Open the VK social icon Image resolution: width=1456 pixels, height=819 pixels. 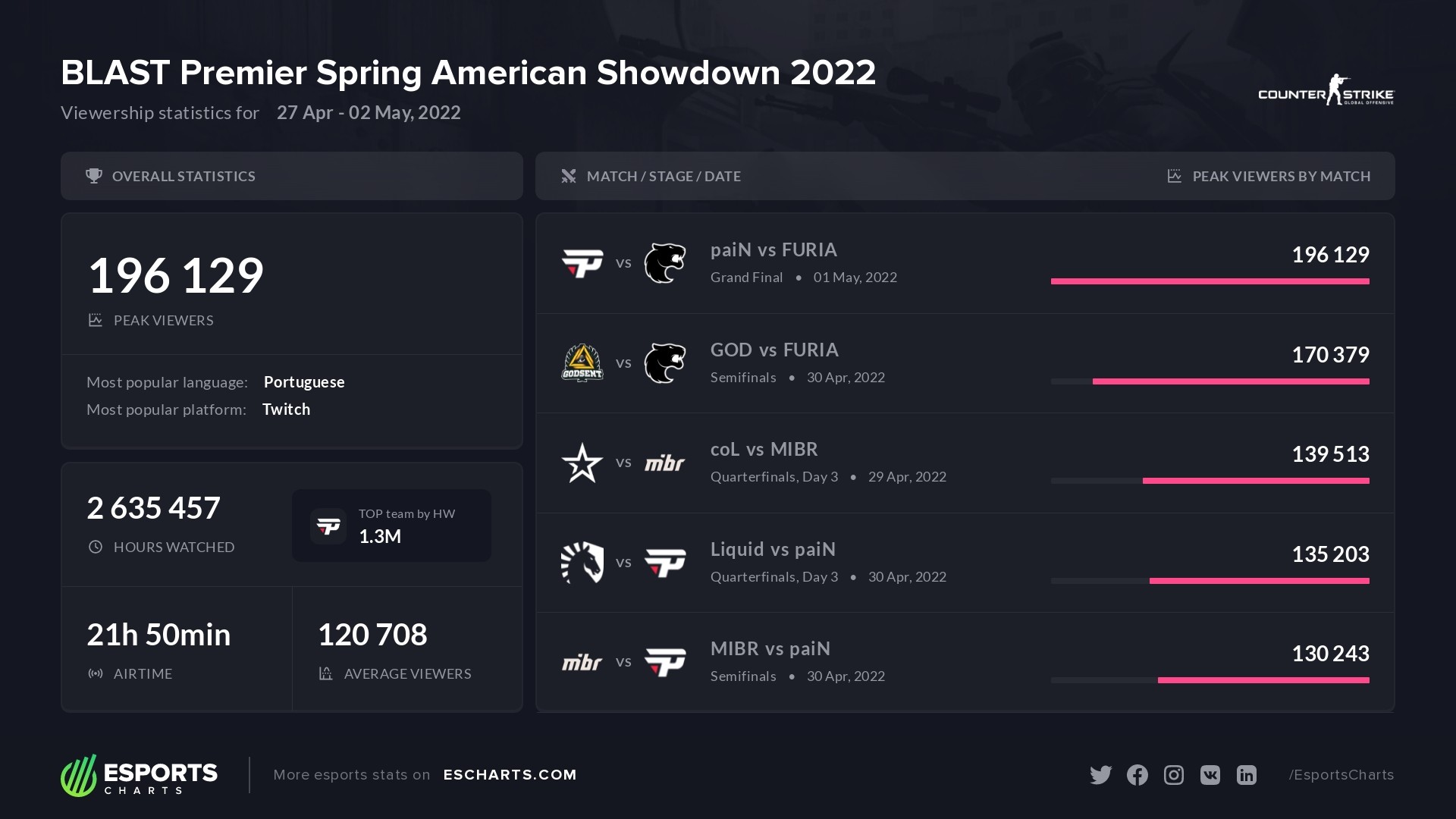[1210, 774]
